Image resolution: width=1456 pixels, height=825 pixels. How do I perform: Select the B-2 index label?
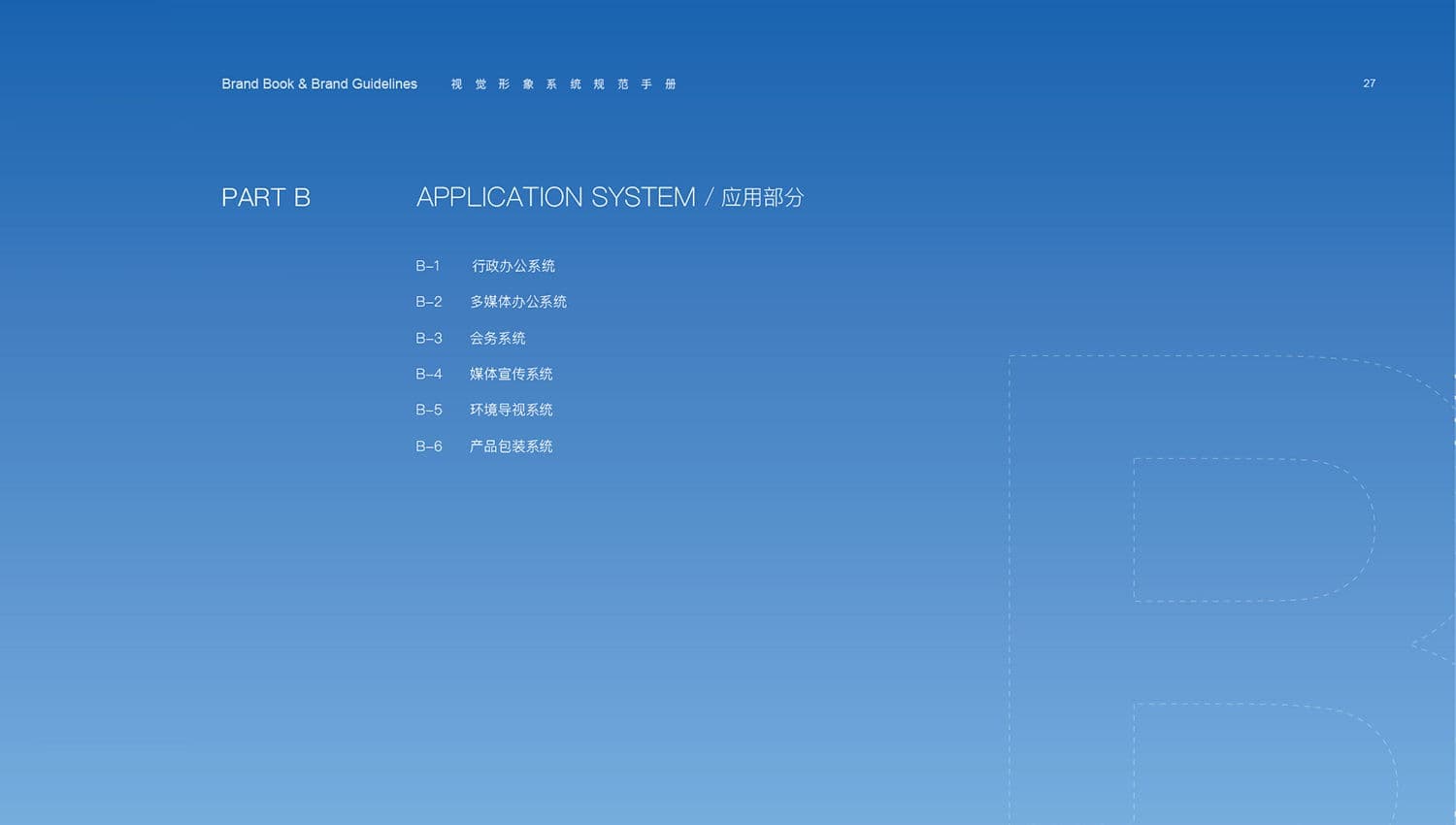428,302
